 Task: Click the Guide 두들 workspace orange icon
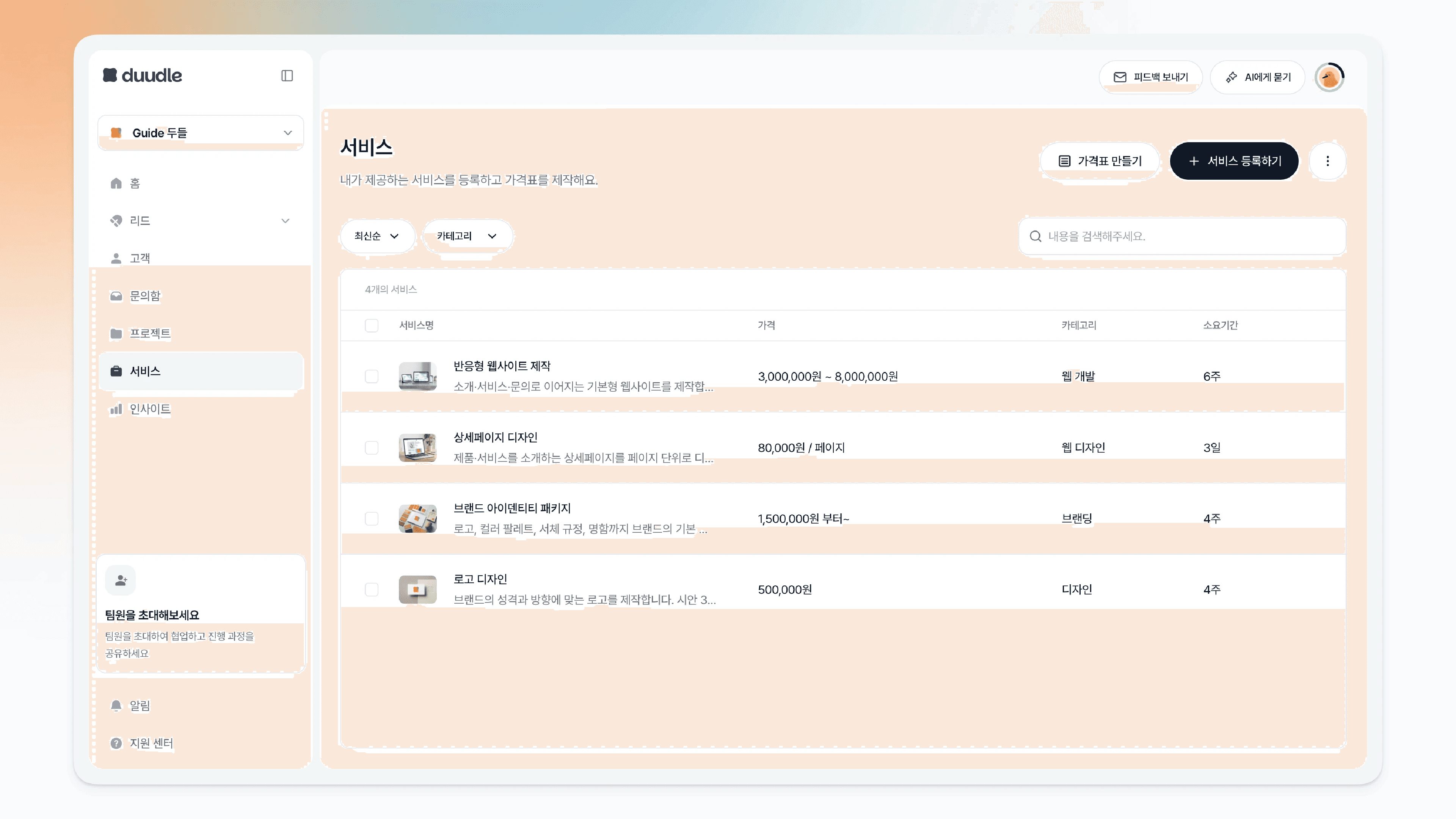coord(116,133)
